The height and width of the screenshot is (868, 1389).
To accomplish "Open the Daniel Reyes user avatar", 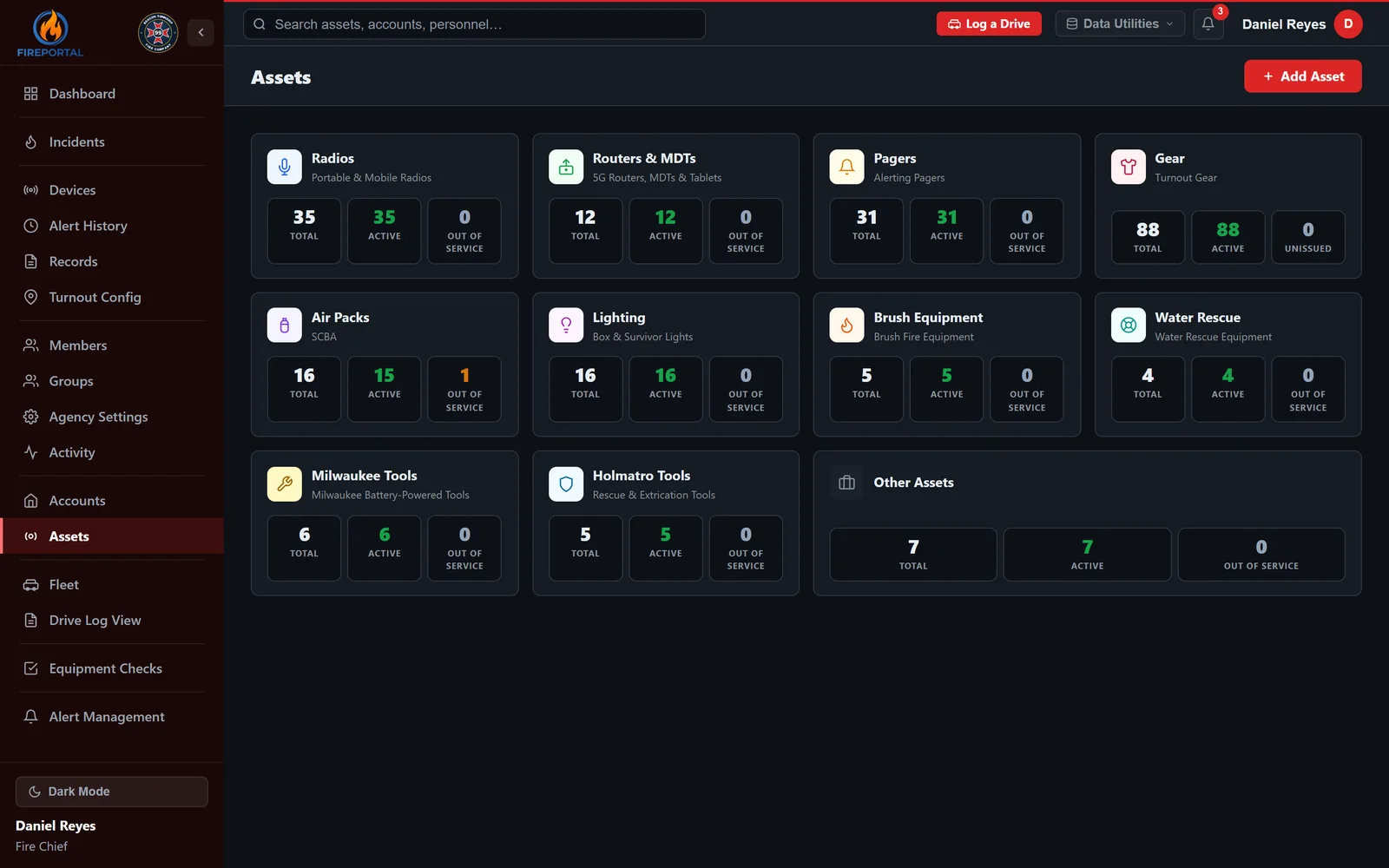I will (1348, 23).
